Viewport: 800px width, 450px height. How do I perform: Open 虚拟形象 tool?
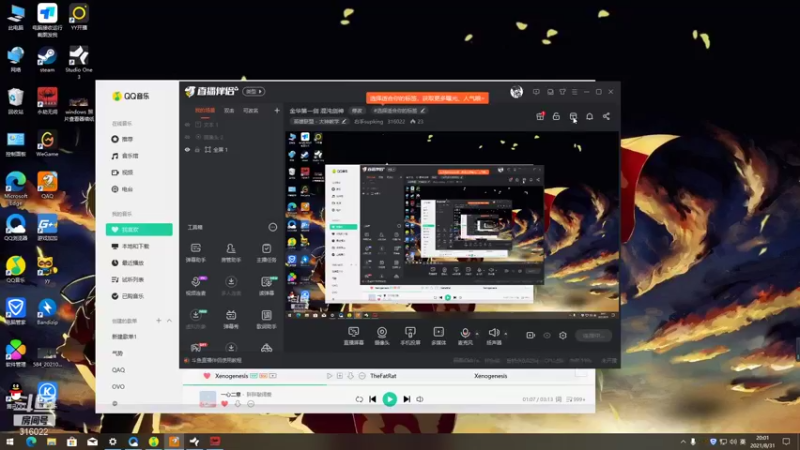[x=196, y=319]
